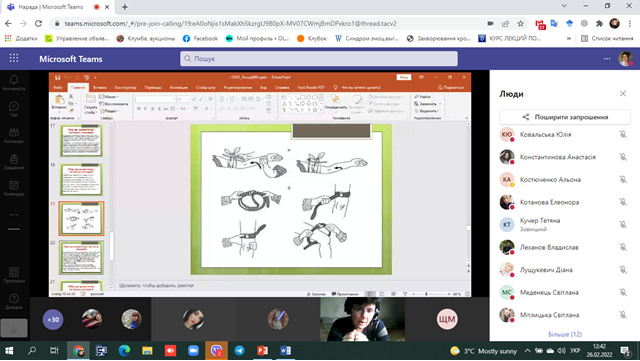The width and height of the screenshot is (640, 361).
Task: Open Windows taskbar search
Action: (x=32, y=350)
